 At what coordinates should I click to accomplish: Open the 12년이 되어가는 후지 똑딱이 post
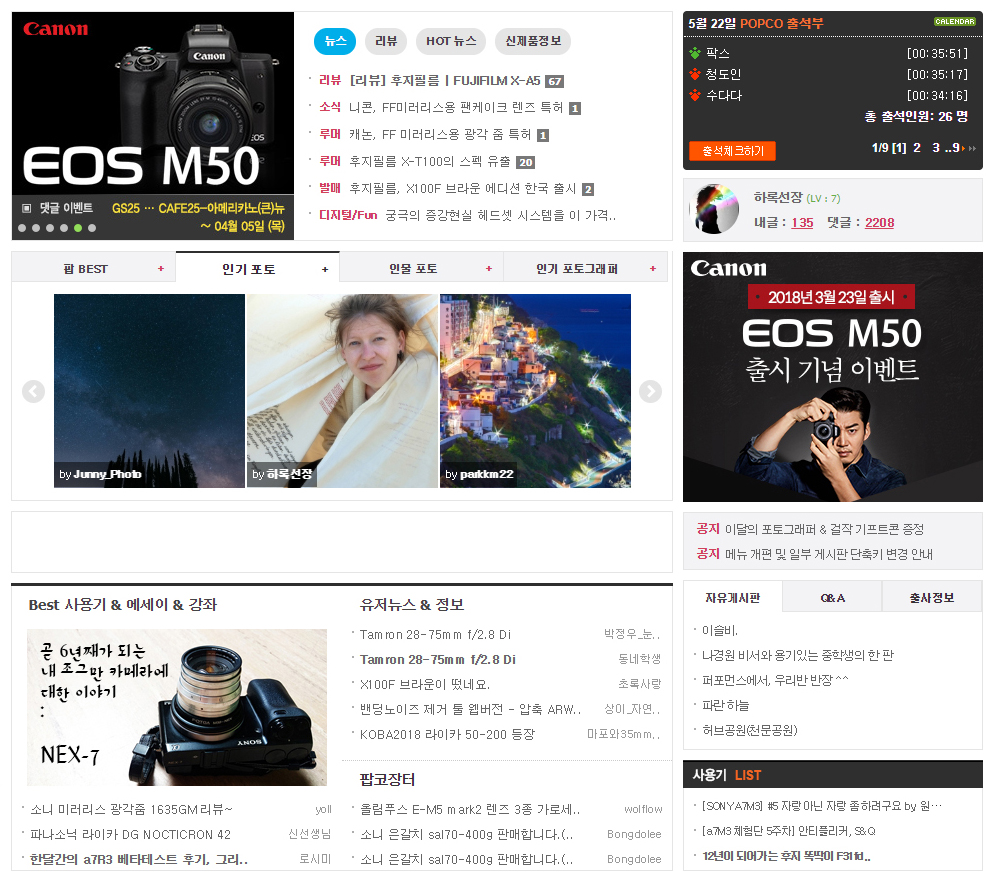pyautogui.click(x=786, y=856)
